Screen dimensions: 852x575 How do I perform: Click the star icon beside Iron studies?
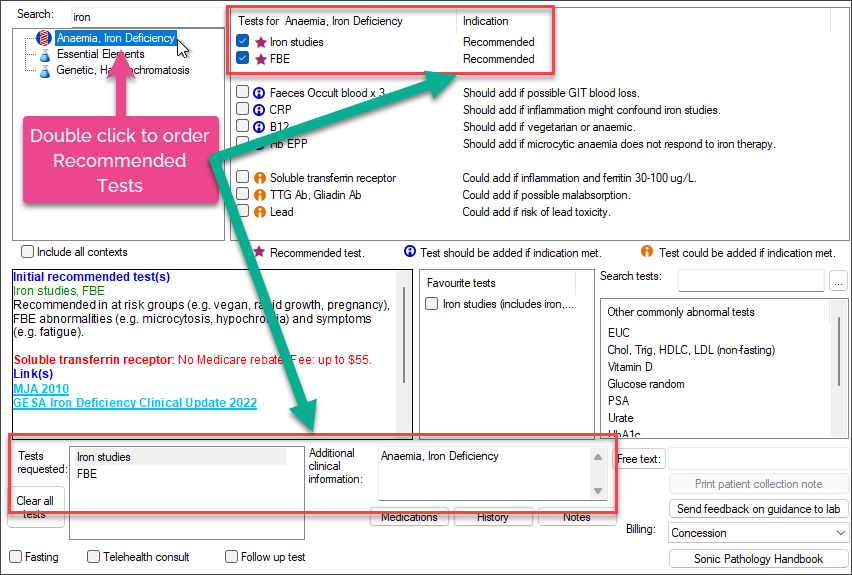point(261,43)
